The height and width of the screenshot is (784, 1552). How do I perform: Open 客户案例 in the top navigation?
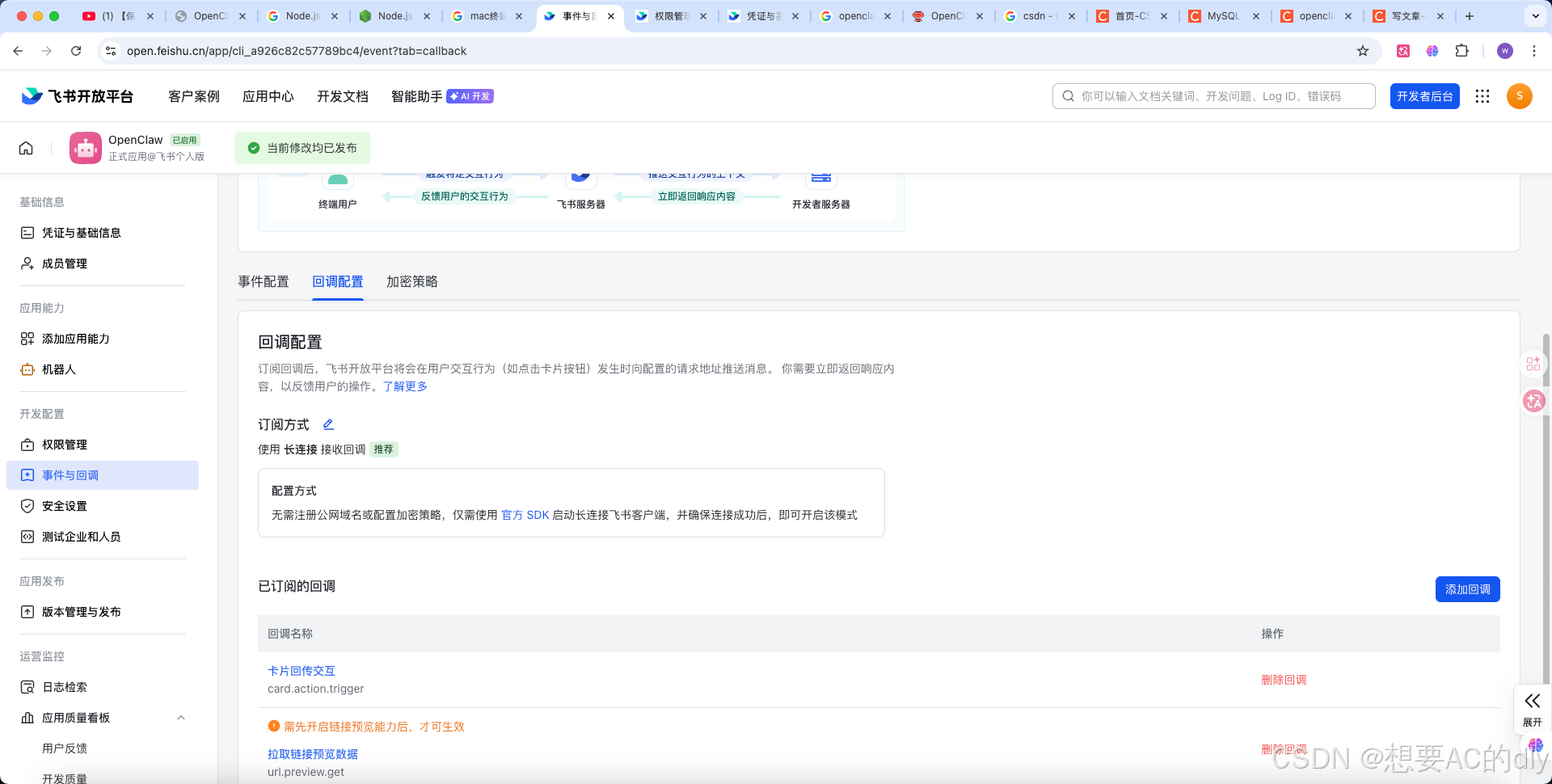(194, 96)
